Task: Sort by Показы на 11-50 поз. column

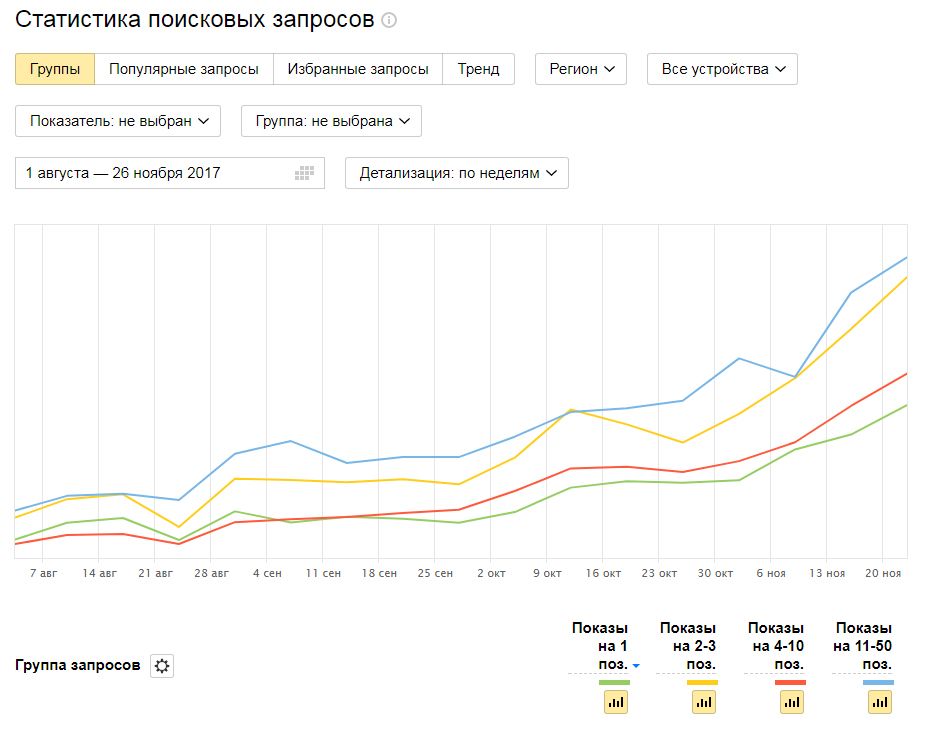Action: [x=864, y=646]
